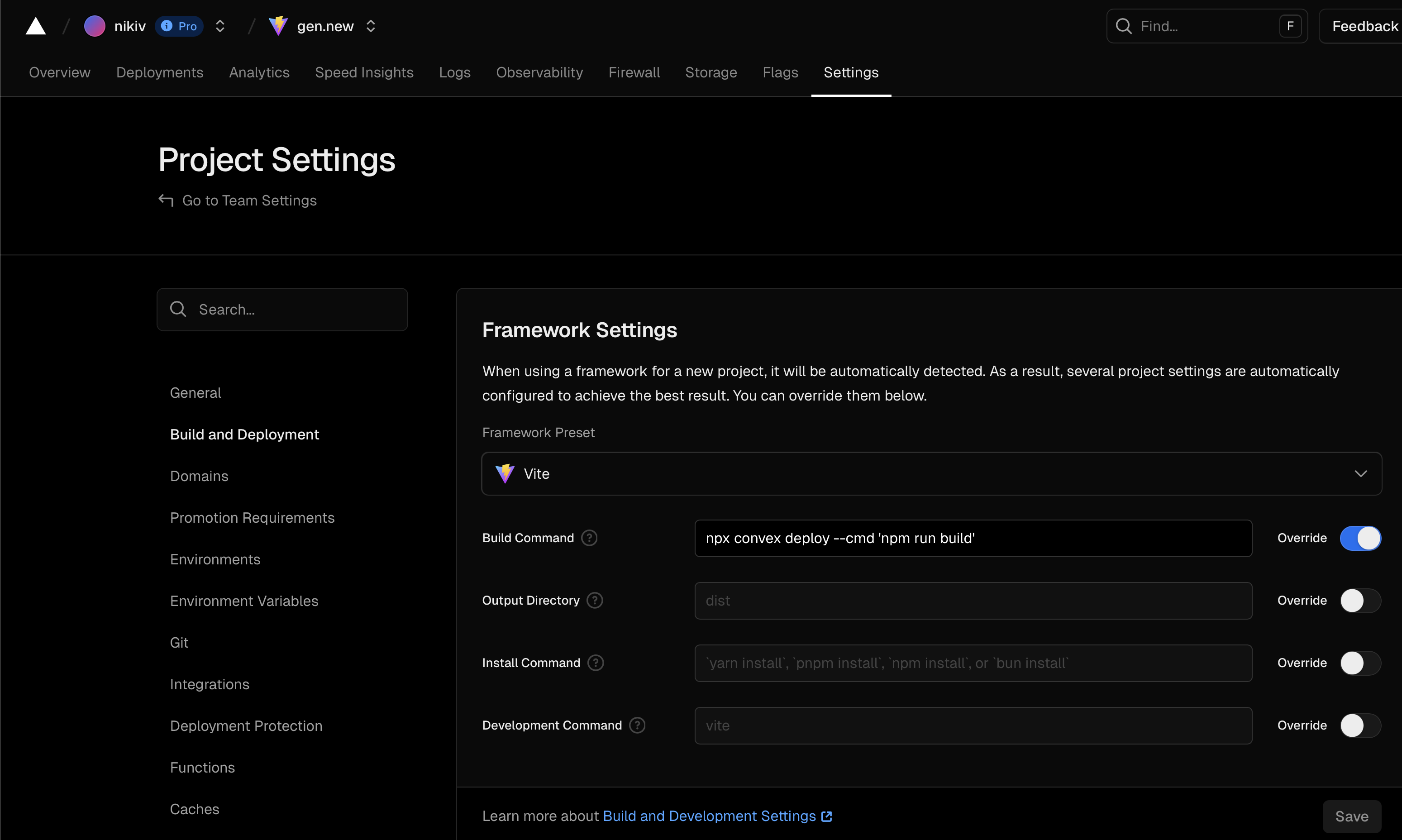Switch to the Deployments tab
Image resolution: width=1402 pixels, height=840 pixels.
pyautogui.click(x=160, y=72)
